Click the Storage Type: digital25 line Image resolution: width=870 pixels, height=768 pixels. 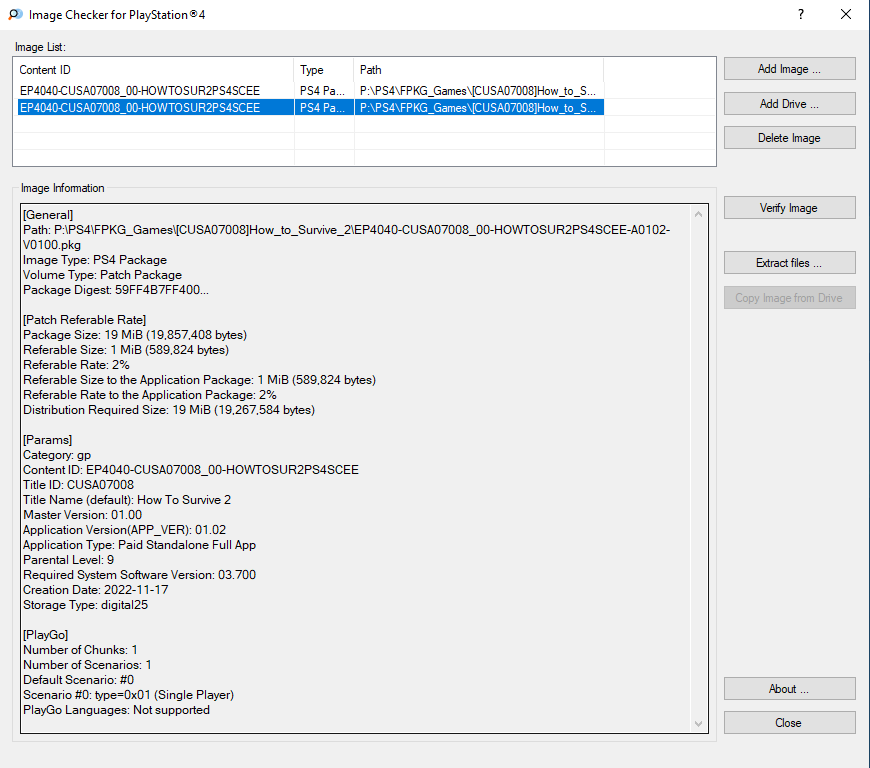86,604
